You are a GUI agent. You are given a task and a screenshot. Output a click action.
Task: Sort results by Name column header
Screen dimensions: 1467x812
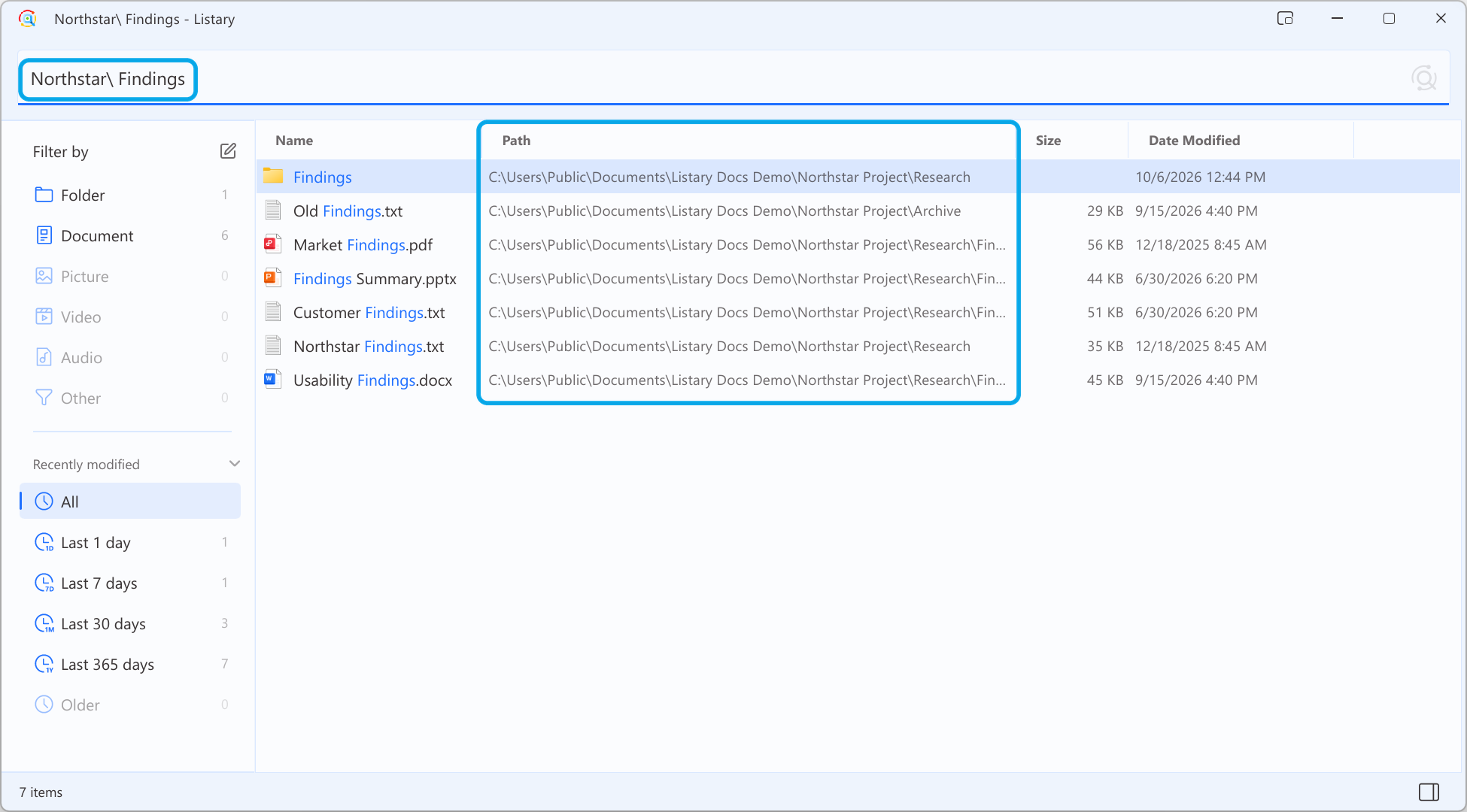tap(294, 141)
